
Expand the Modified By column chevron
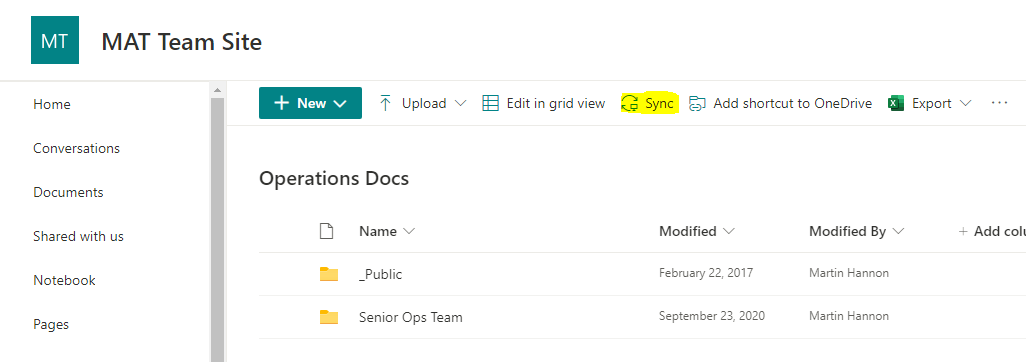pos(898,231)
